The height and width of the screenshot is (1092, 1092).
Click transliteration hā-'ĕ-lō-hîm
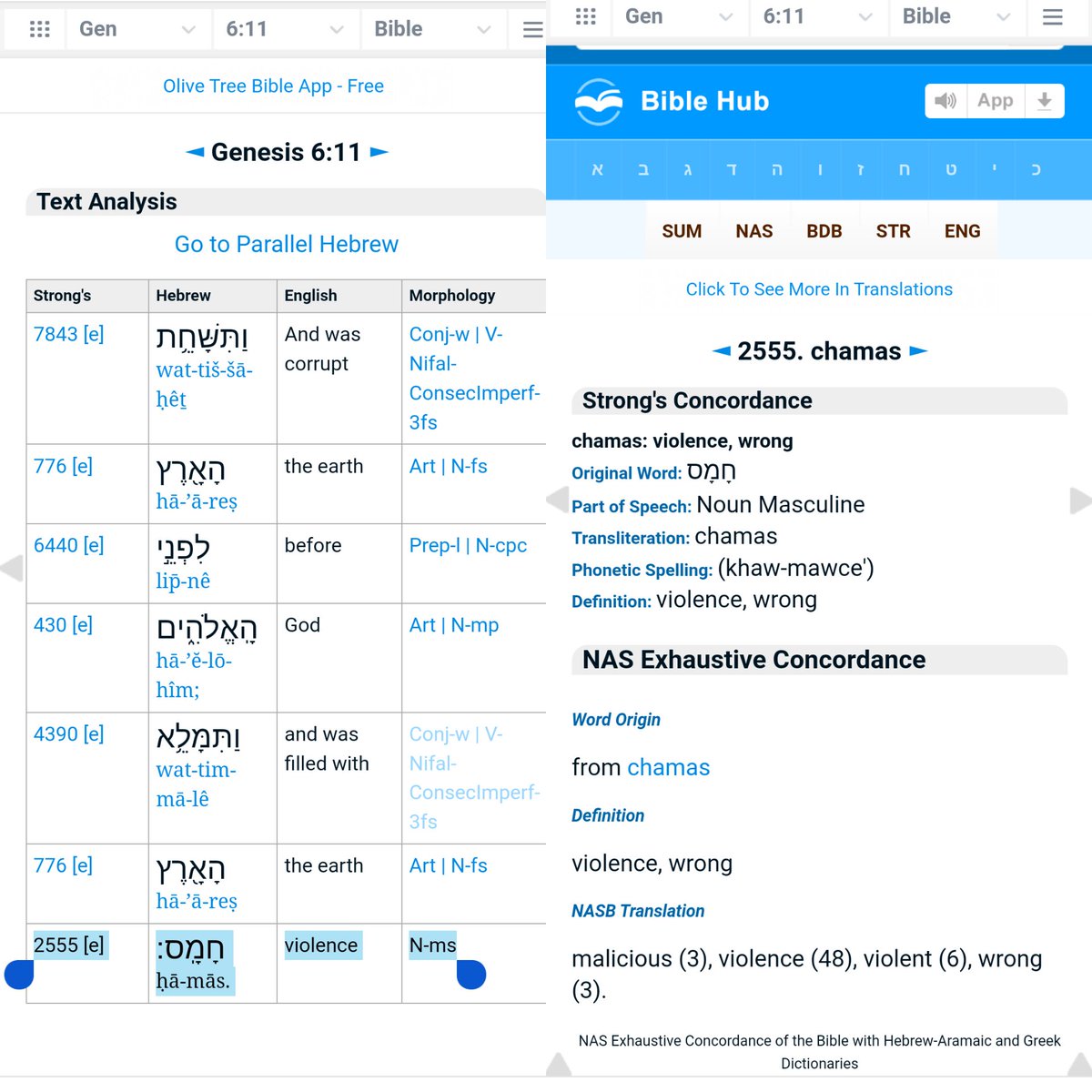point(194,675)
